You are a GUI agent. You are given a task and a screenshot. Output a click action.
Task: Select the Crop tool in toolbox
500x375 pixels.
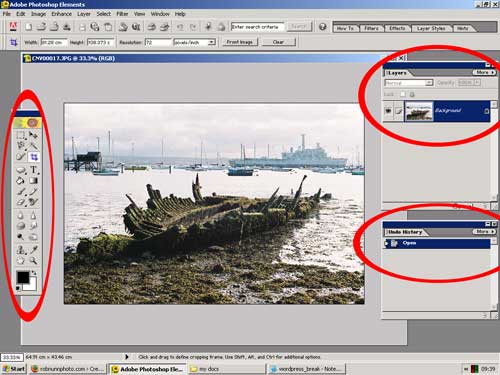click(x=33, y=157)
